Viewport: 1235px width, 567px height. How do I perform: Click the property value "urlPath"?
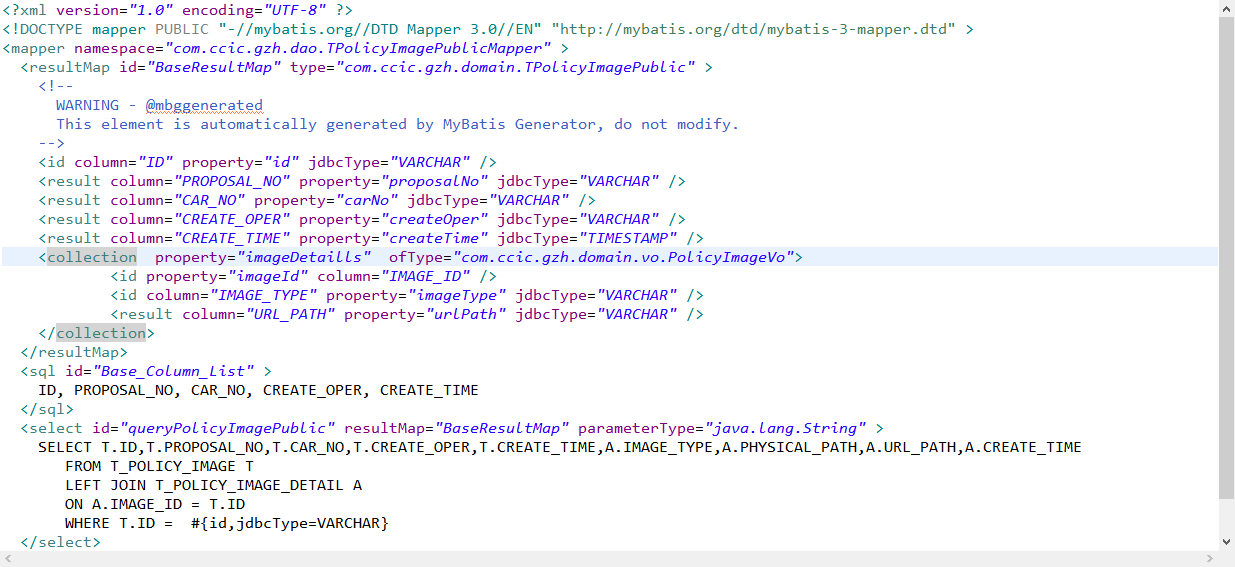(466, 314)
